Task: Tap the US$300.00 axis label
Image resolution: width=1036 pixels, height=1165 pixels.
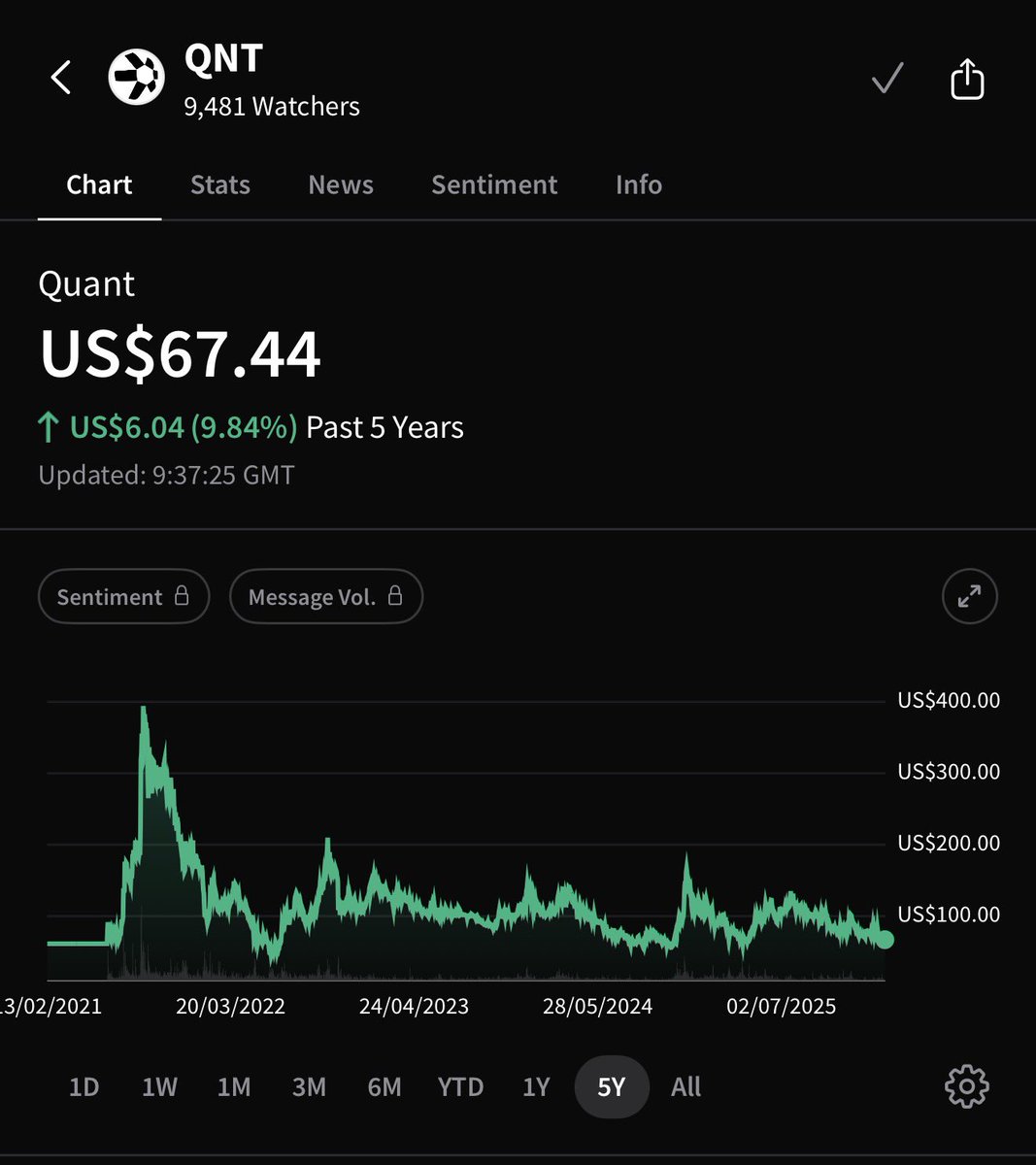Action: [949, 772]
